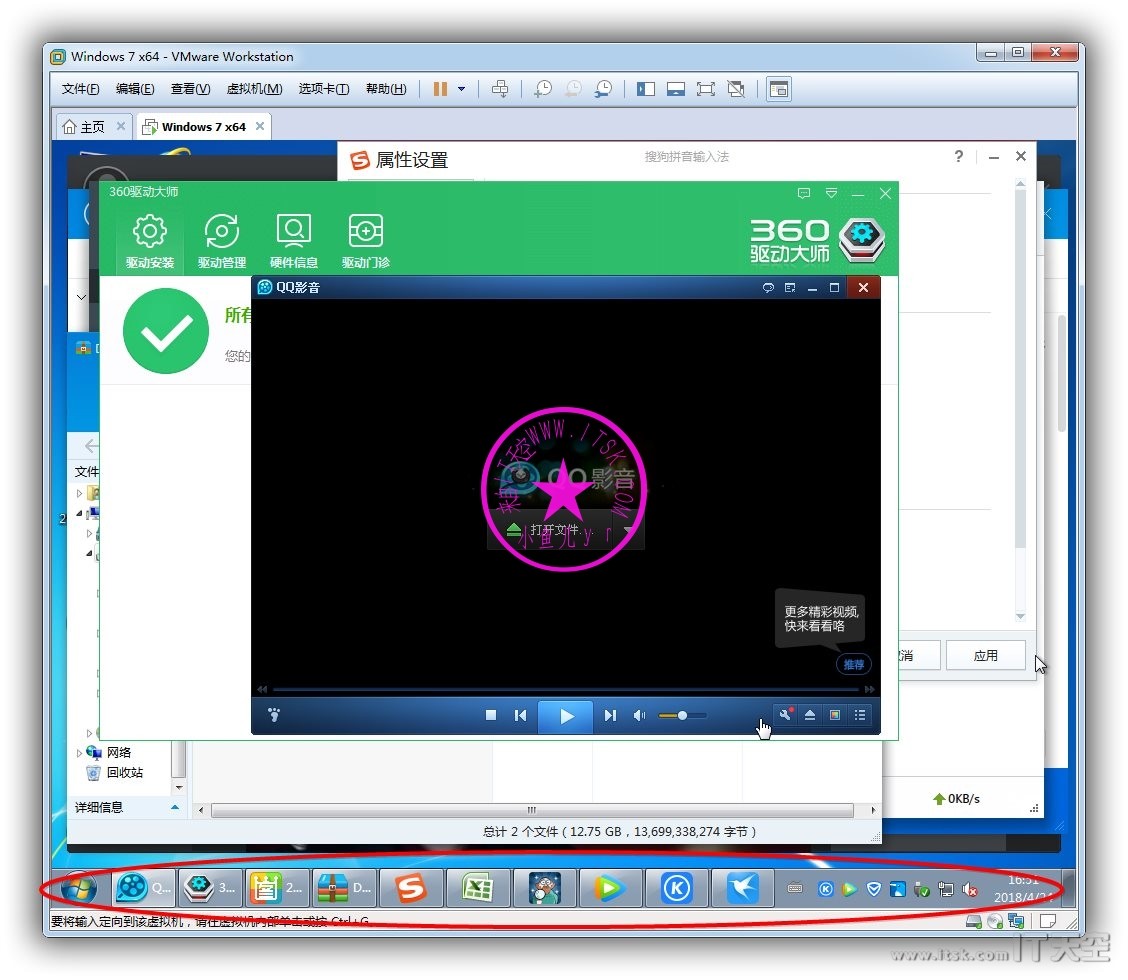The height and width of the screenshot is (980, 1128).
Task: Open 驱动管理 in 360驱动大师
Action: (x=222, y=241)
